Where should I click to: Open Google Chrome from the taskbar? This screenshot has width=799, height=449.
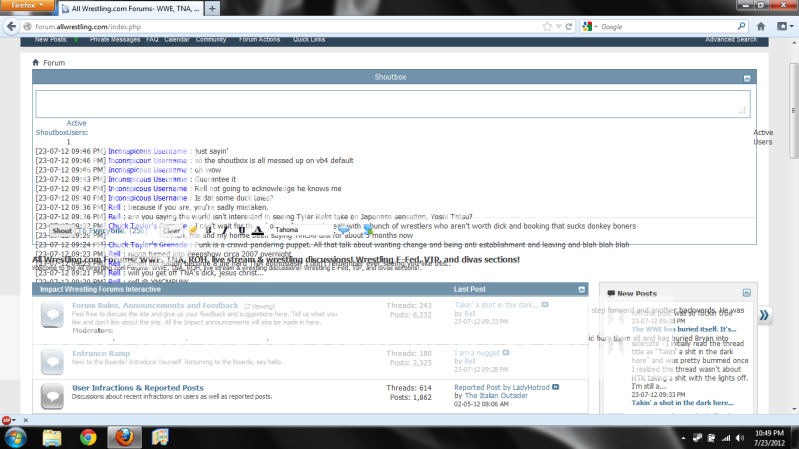point(88,436)
